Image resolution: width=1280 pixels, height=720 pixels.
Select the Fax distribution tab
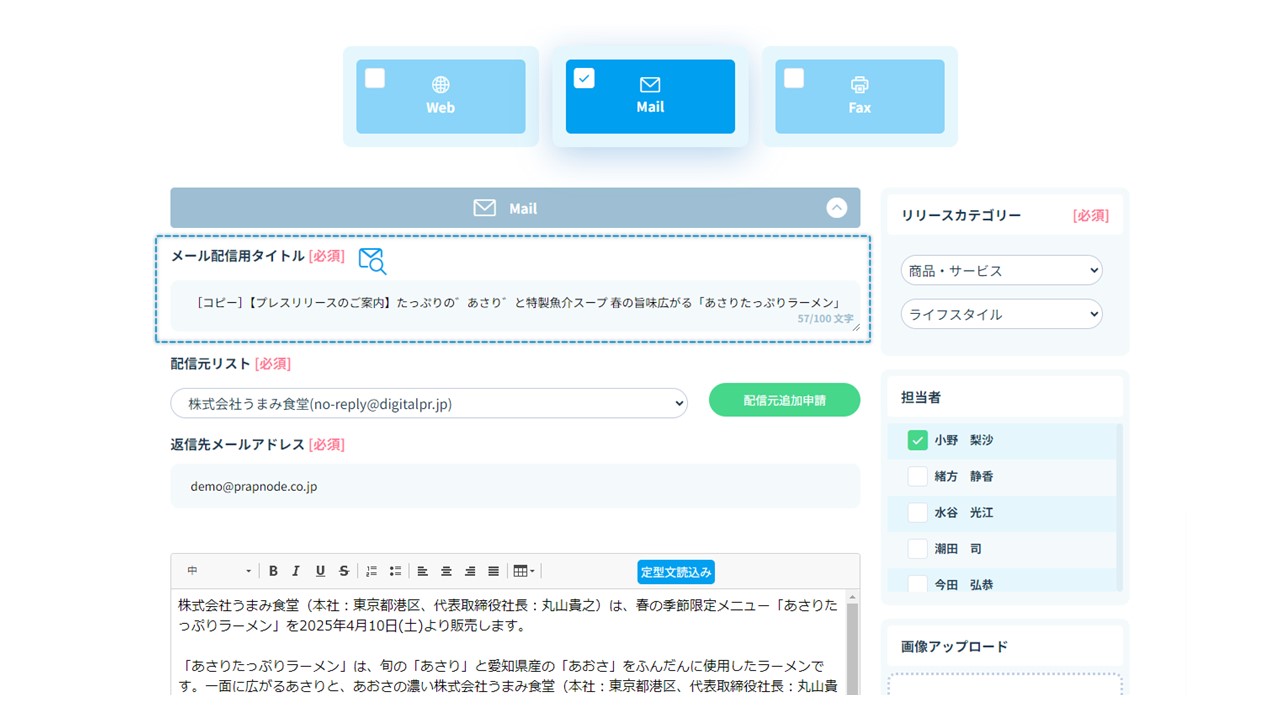(860, 97)
